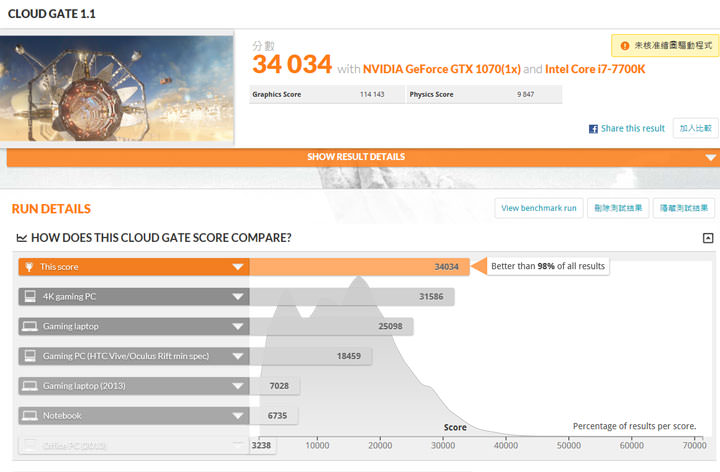Open the This score dropdown arrow

click(238, 267)
